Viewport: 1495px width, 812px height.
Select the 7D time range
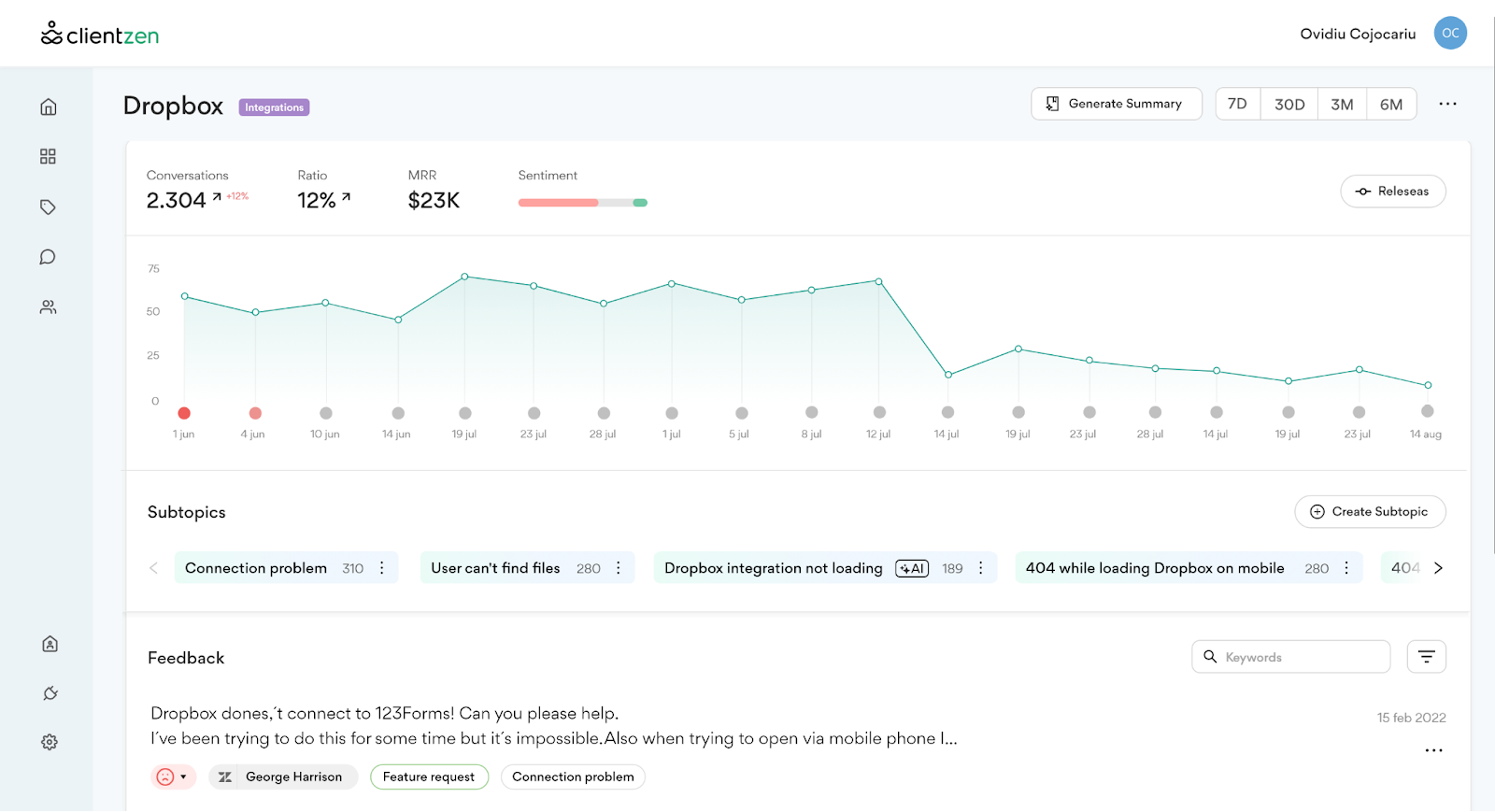[x=1237, y=104]
